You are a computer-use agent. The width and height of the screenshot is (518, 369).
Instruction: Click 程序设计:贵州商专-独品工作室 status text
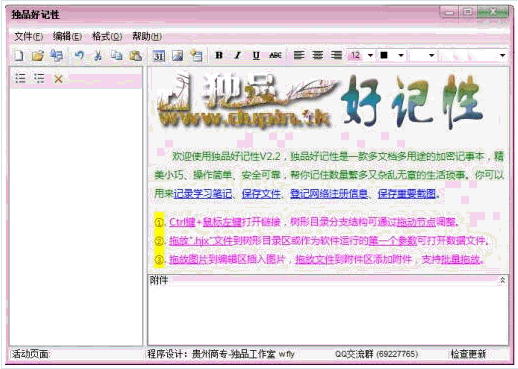point(221,354)
